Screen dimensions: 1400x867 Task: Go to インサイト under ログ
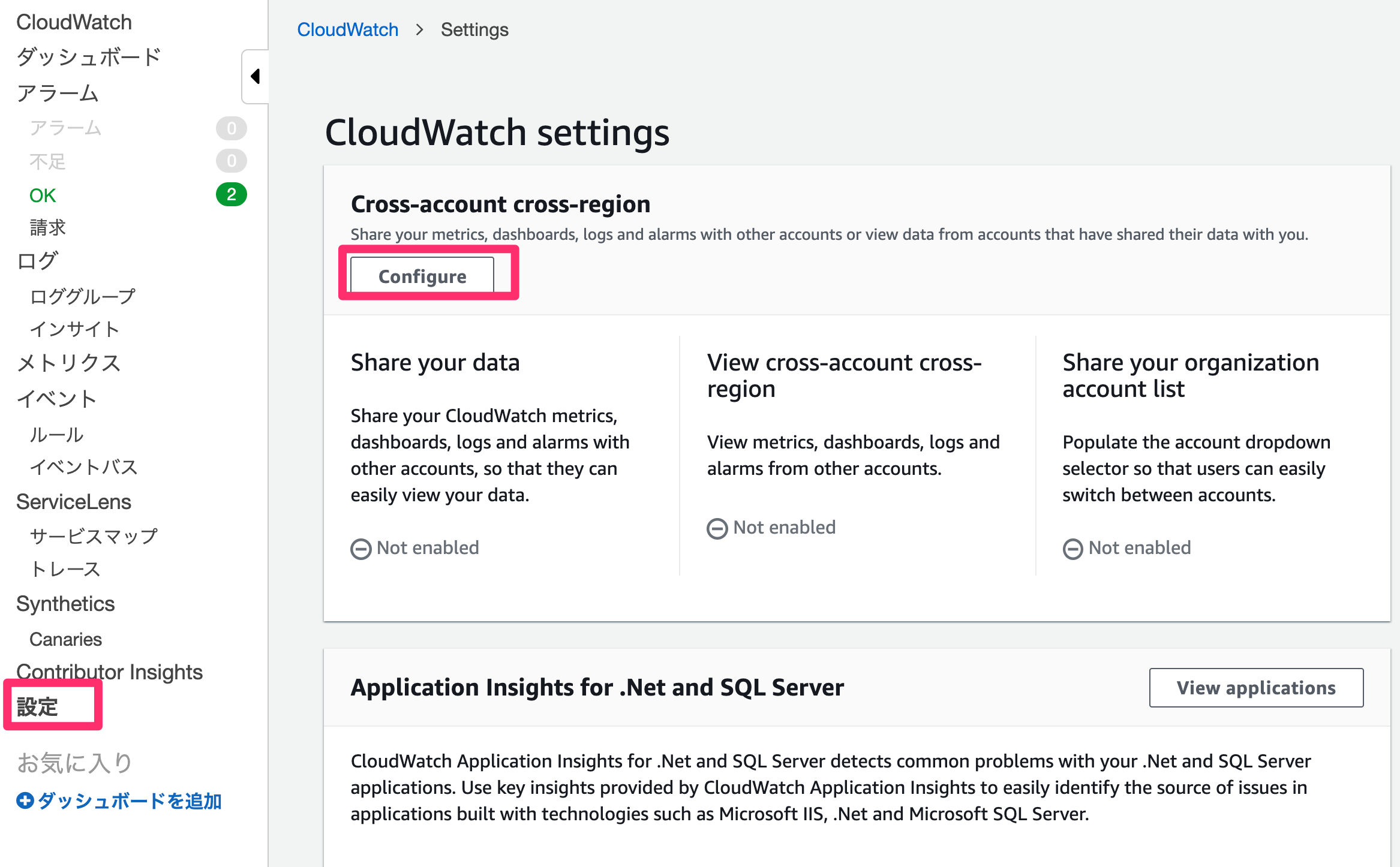coord(74,329)
